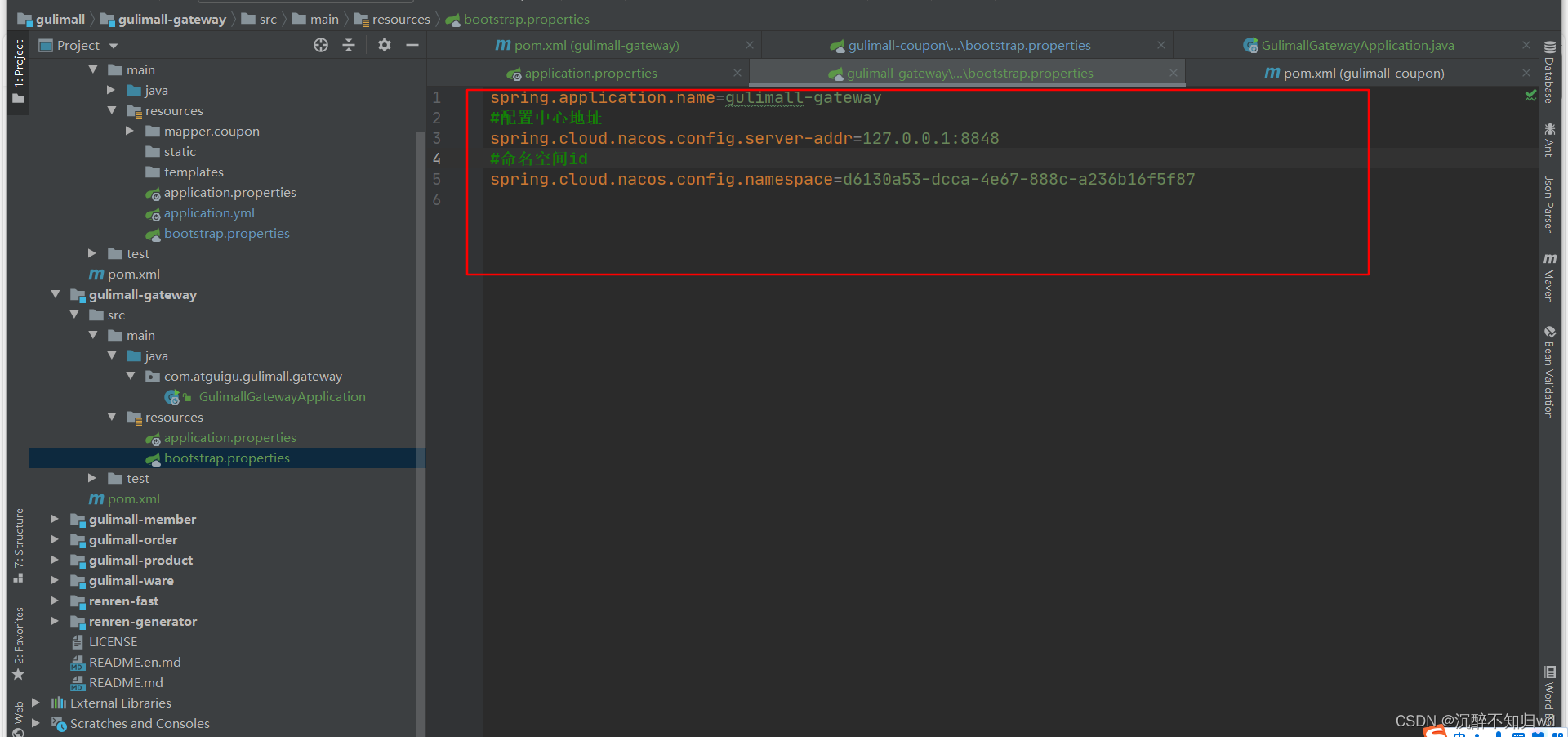Image resolution: width=1568 pixels, height=737 pixels.
Task: Close the GulimallGatewayApplication.java tab
Action: click(1526, 46)
